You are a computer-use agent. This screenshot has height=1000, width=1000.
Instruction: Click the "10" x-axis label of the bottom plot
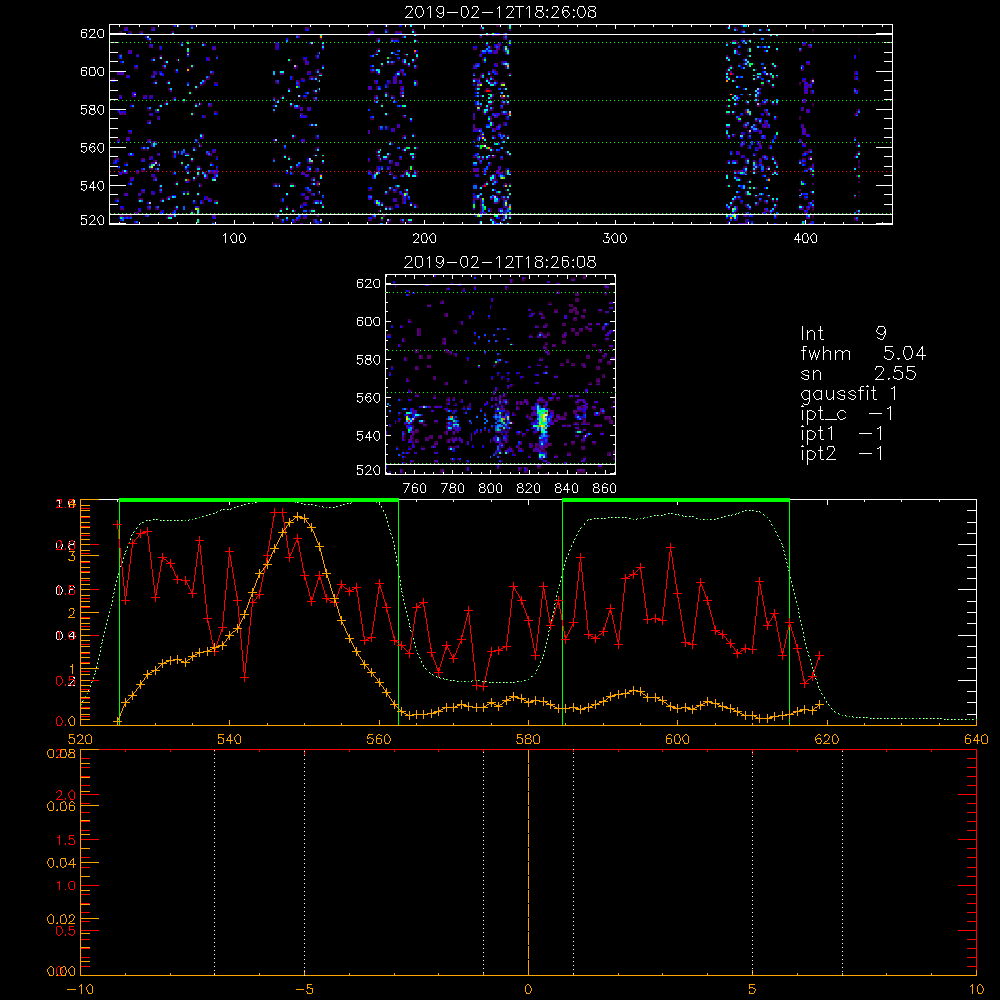[x=976, y=990]
